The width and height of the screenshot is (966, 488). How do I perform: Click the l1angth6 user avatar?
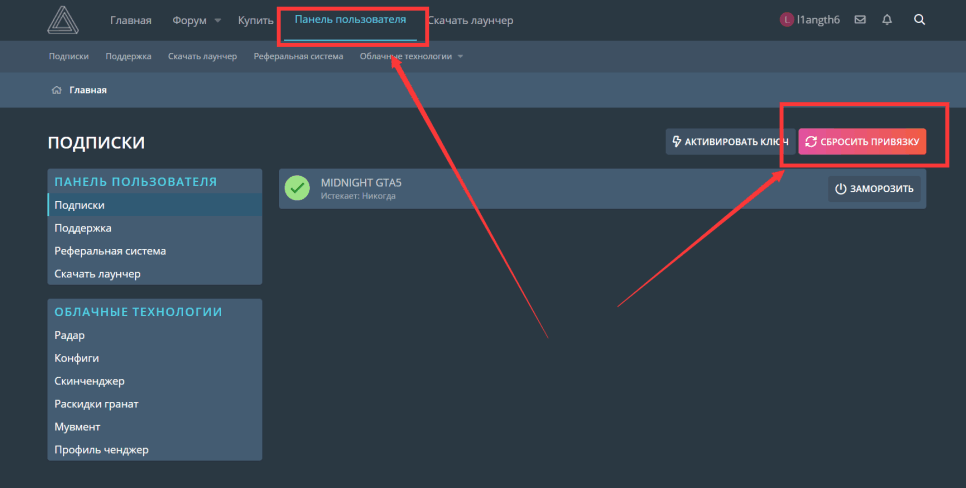[x=787, y=20]
